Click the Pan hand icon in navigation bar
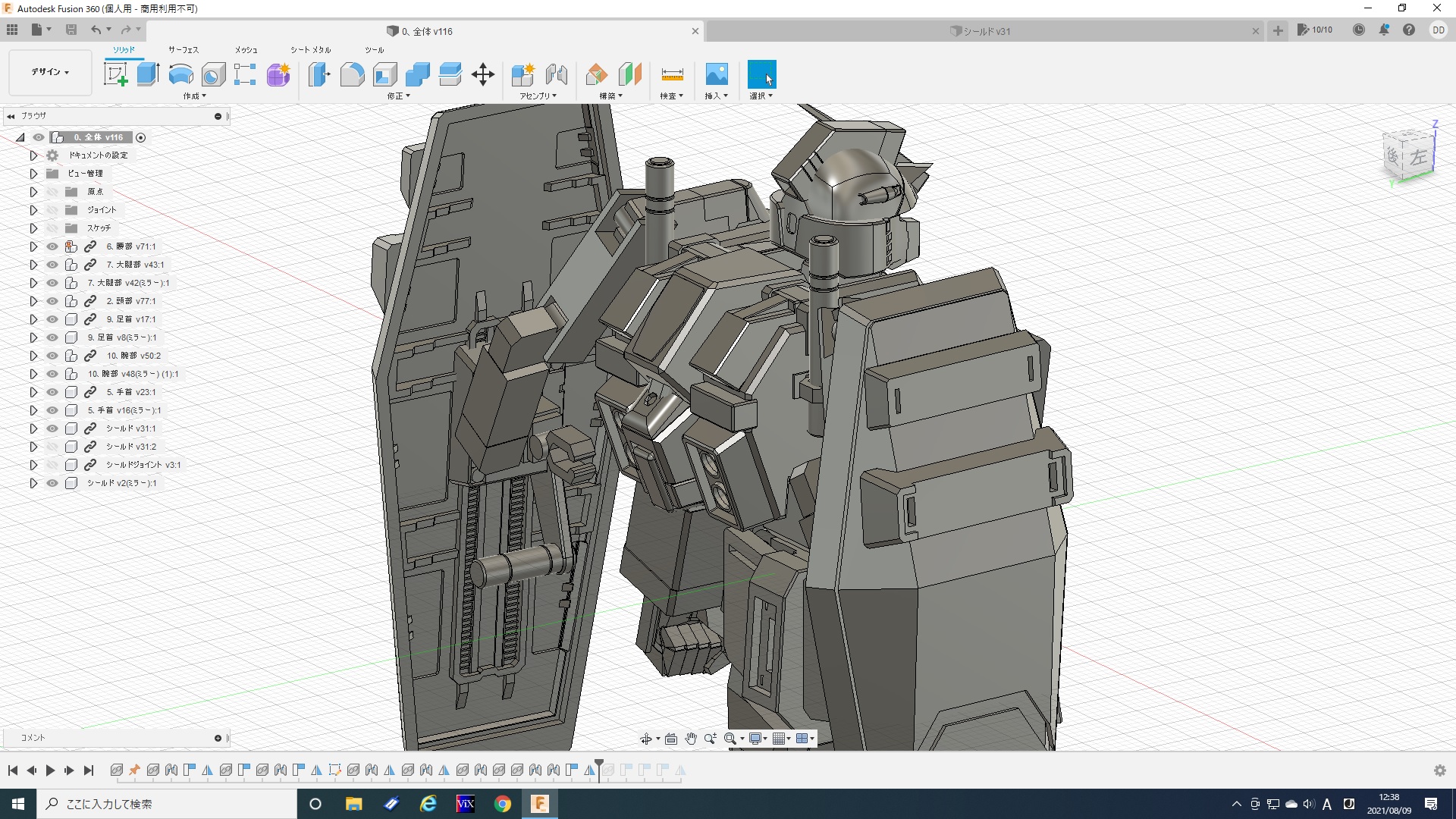Viewport: 1456px width, 819px height. coord(690,739)
